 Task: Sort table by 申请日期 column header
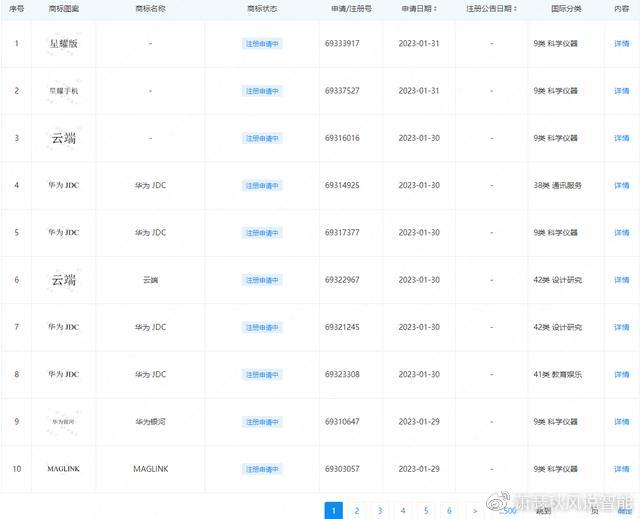pos(419,9)
